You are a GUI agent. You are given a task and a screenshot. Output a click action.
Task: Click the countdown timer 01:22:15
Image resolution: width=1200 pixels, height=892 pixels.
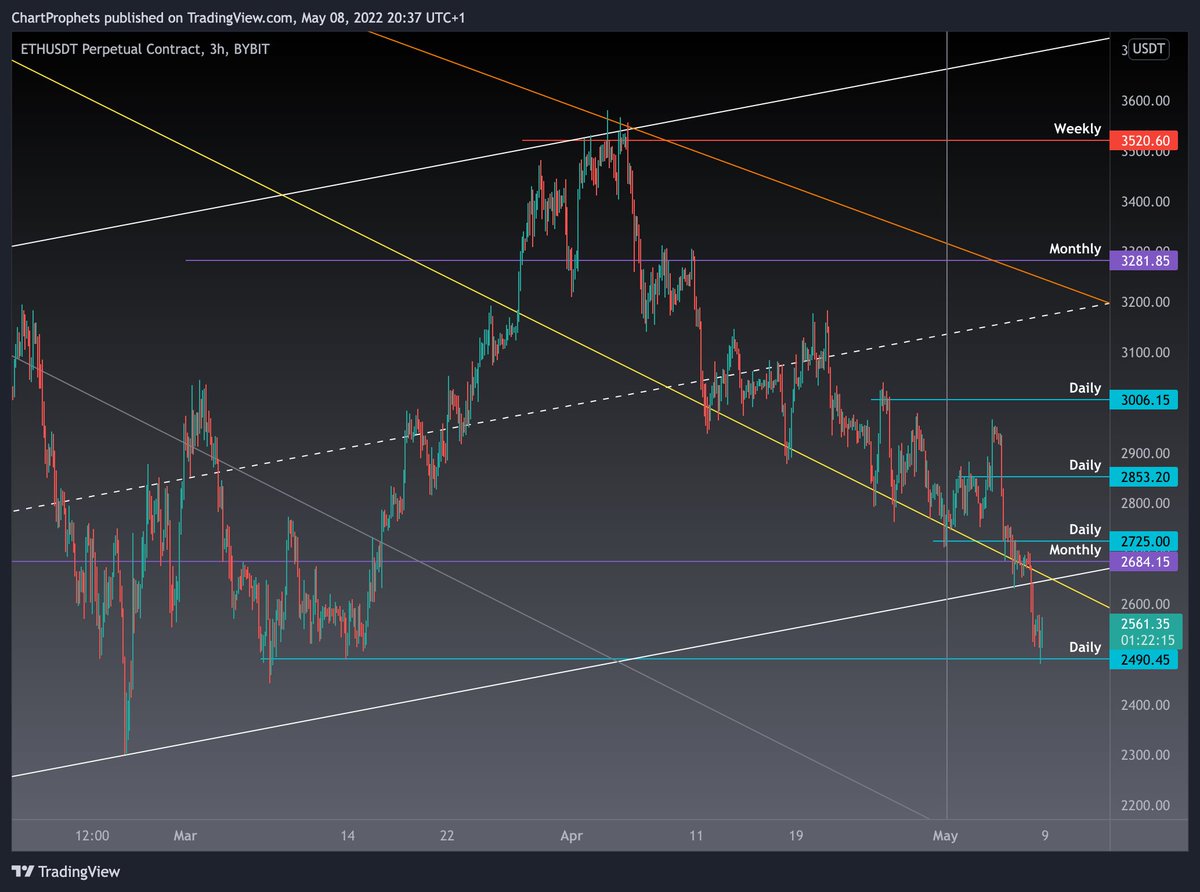1146,640
